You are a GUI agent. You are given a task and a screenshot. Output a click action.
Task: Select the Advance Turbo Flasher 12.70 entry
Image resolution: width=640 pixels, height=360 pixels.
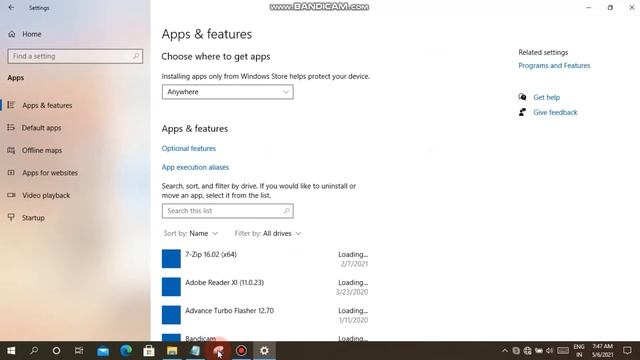(x=265, y=315)
